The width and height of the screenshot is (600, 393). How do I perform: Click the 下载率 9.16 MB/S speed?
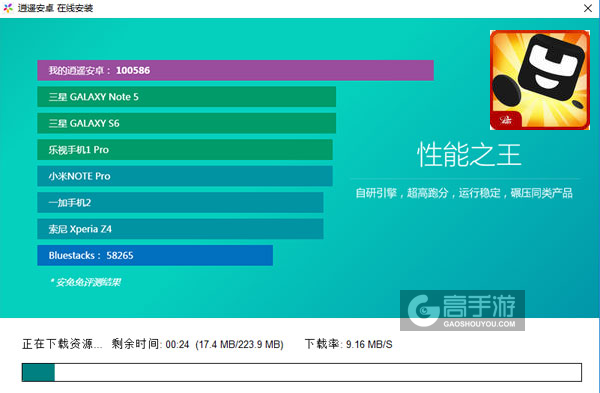pos(349,344)
